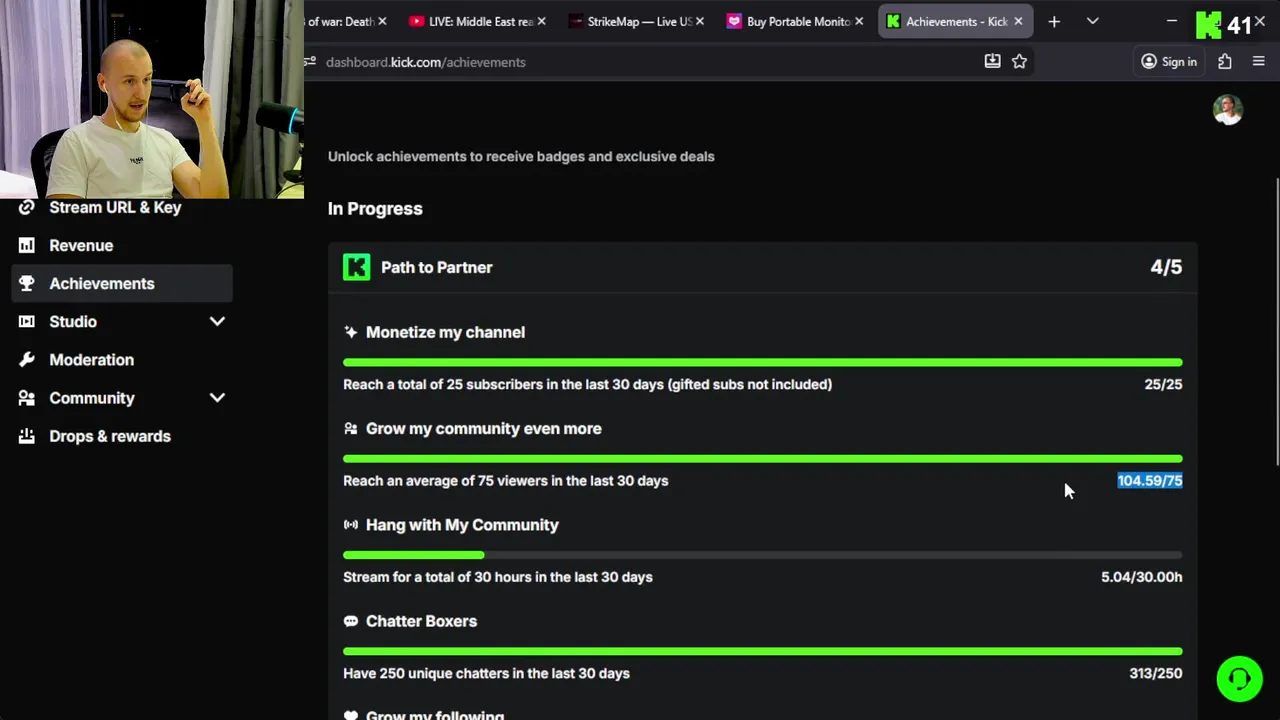The image size is (1280, 720).
Task: Open Stream URL & Key page
Action: point(115,207)
